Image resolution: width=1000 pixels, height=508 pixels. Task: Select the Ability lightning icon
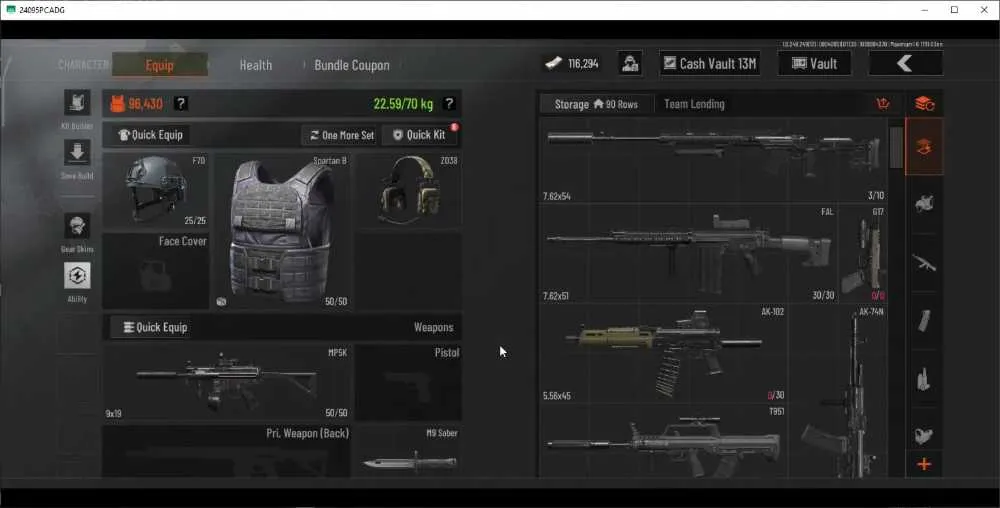coord(77,275)
